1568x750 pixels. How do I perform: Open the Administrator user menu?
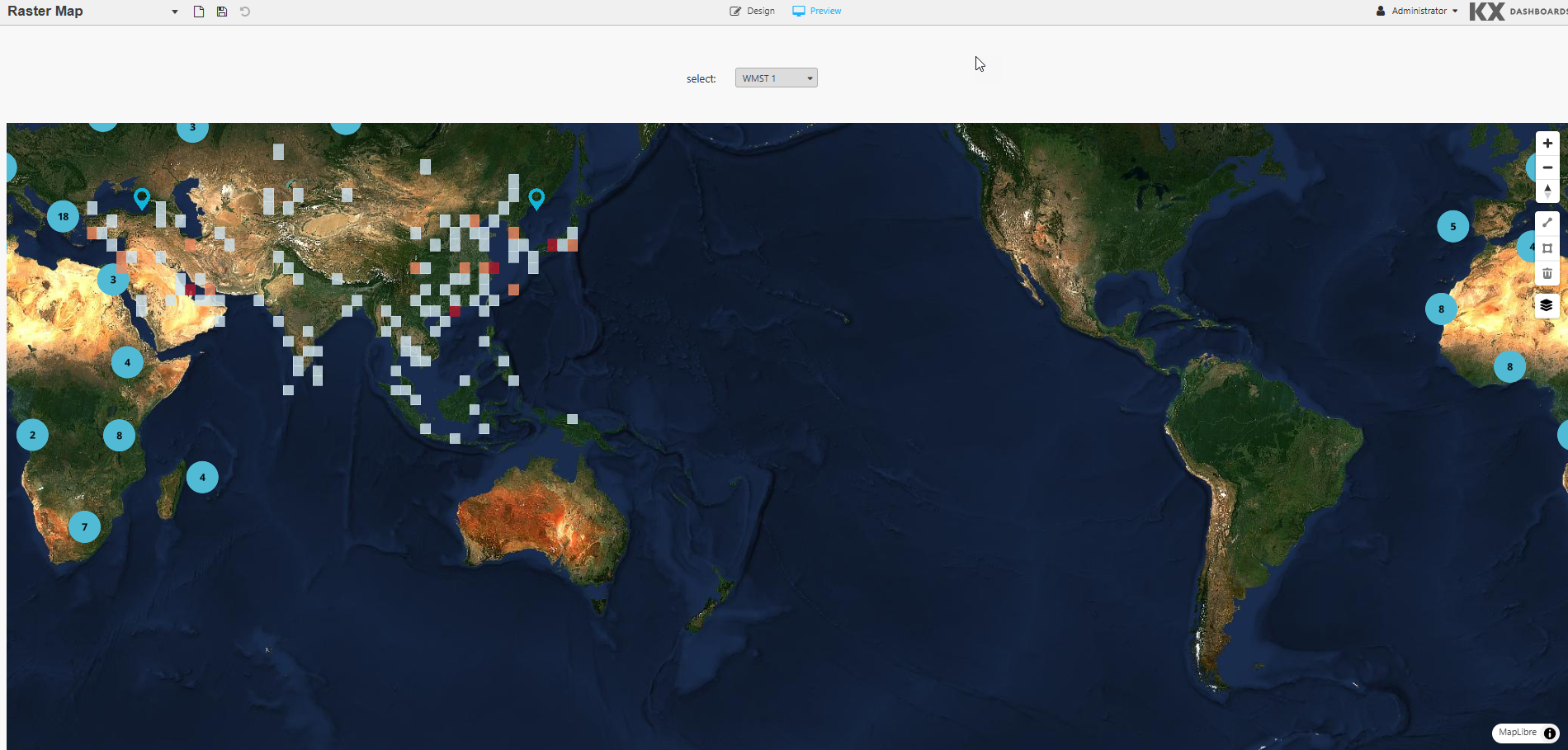tap(1417, 12)
